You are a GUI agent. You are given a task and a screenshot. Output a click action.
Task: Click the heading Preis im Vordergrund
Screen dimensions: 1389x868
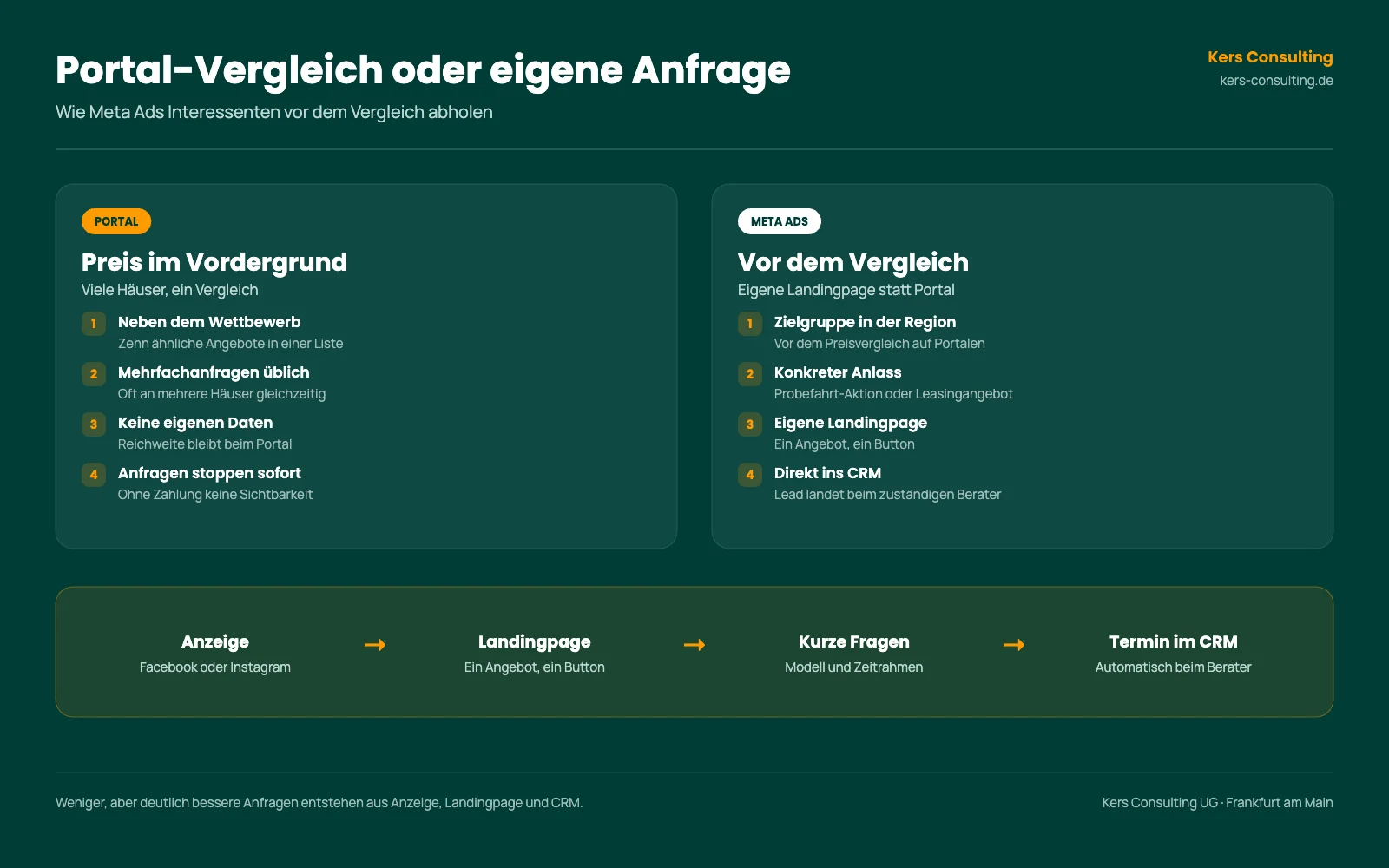214,262
